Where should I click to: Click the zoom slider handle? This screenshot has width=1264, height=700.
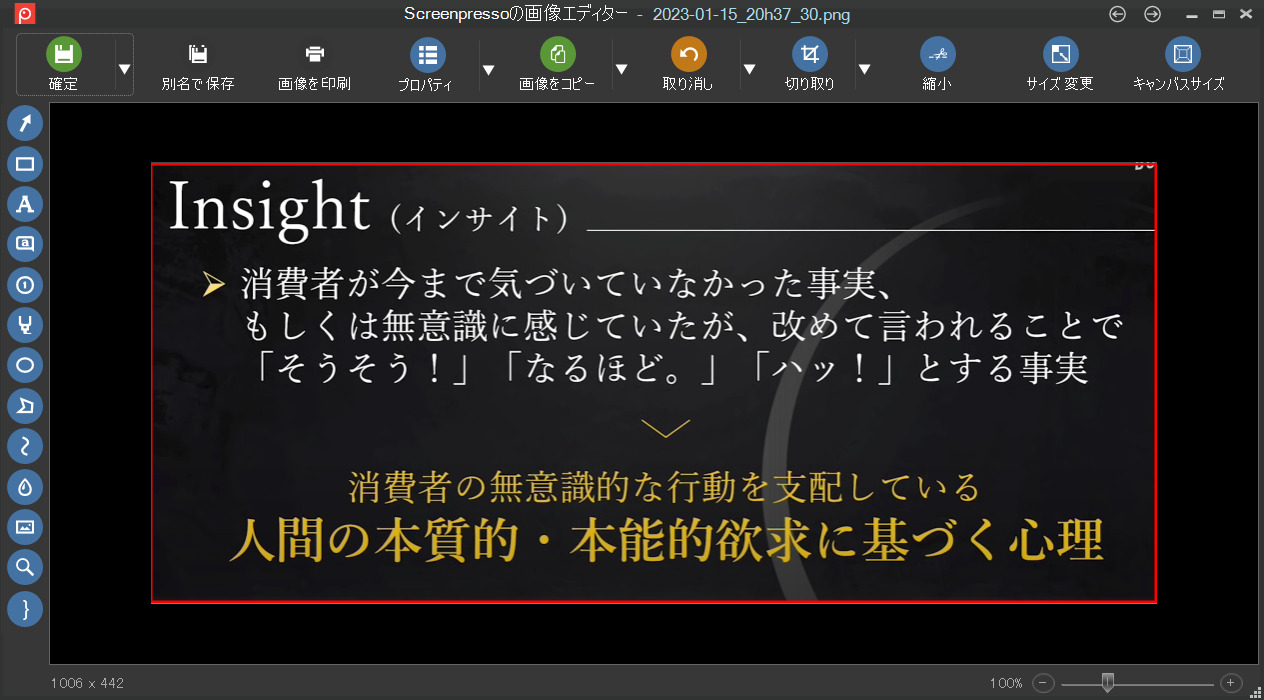point(1107,683)
